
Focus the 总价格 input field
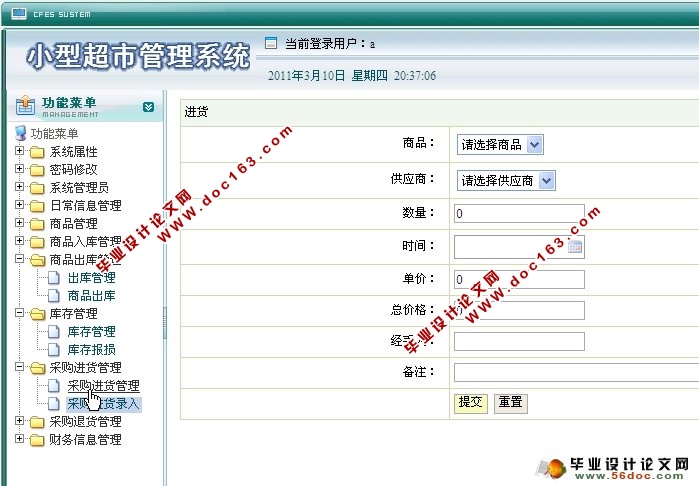[x=519, y=310]
